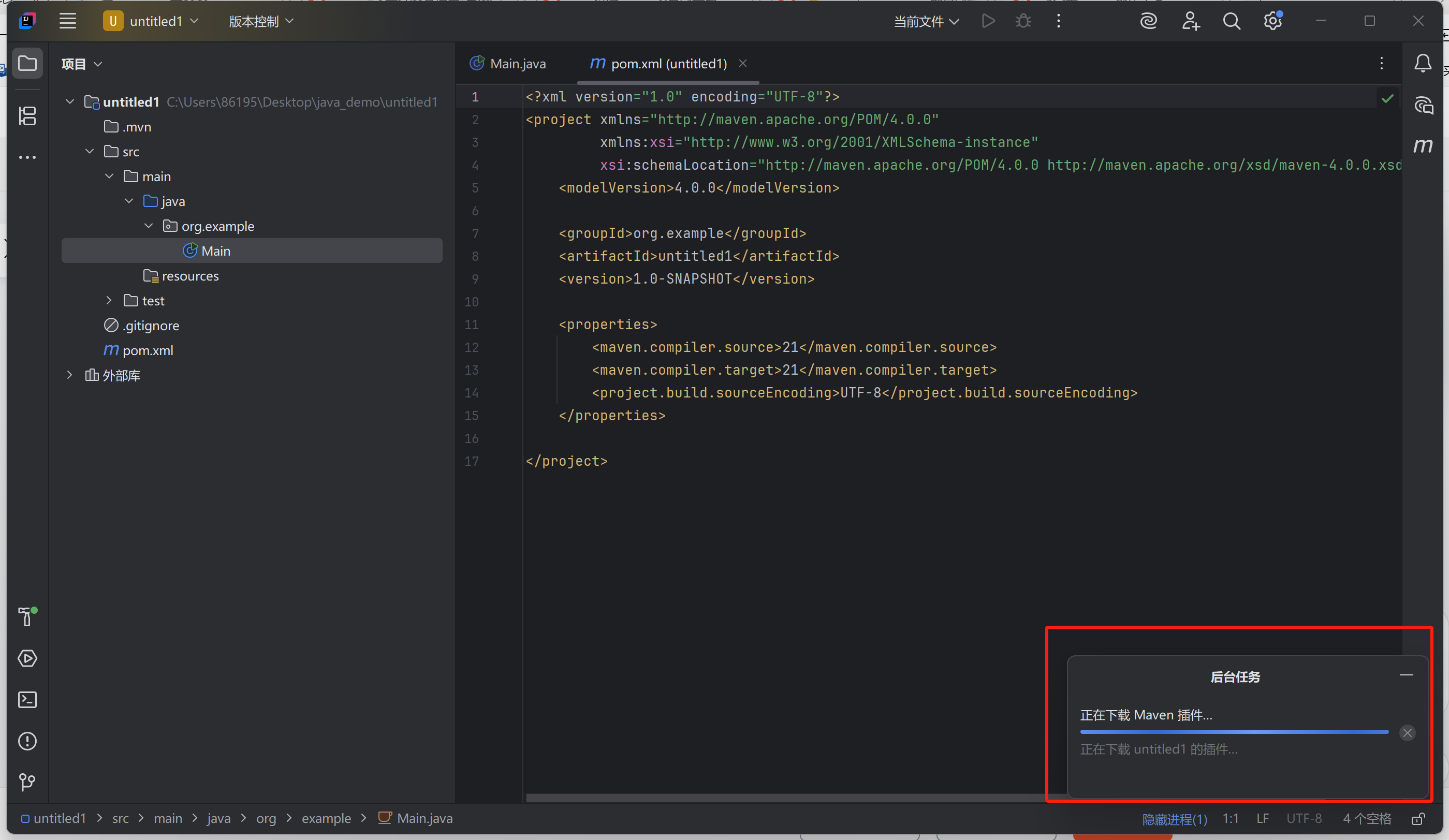Open the Maven tool window icon
This screenshot has height=840, width=1449.
(x=1423, y=145)
